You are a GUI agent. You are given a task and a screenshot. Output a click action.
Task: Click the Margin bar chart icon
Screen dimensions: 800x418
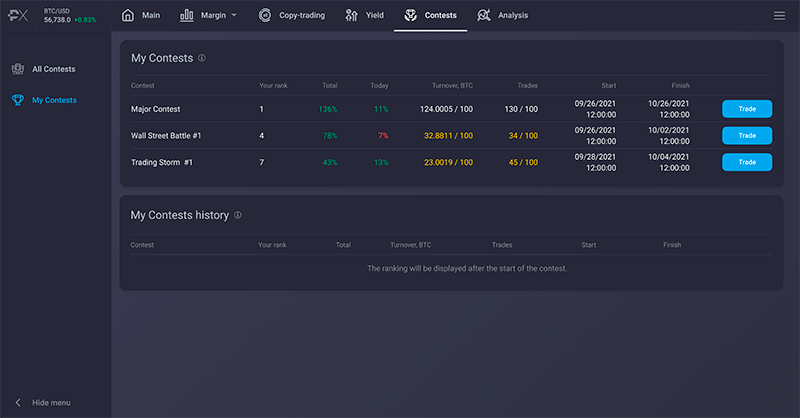(x=187, y=15)
